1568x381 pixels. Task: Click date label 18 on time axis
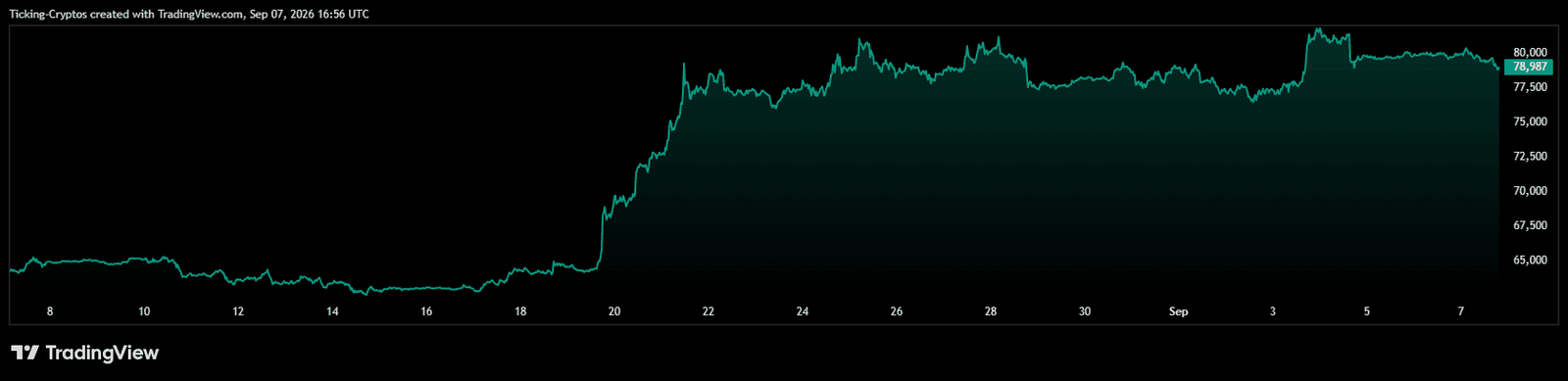click(520, 311)
